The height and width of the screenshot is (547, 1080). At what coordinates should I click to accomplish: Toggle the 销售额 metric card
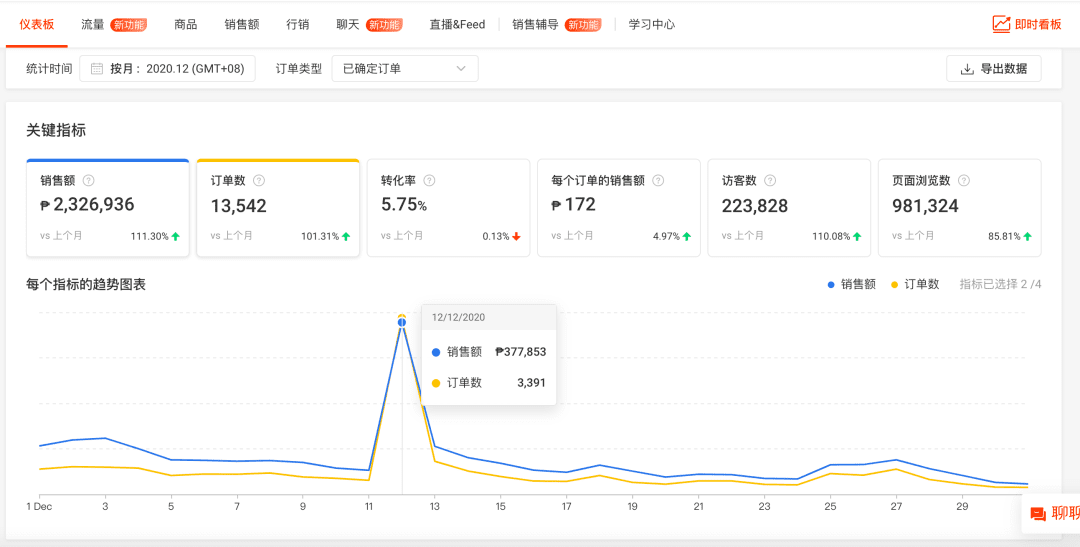108,208
